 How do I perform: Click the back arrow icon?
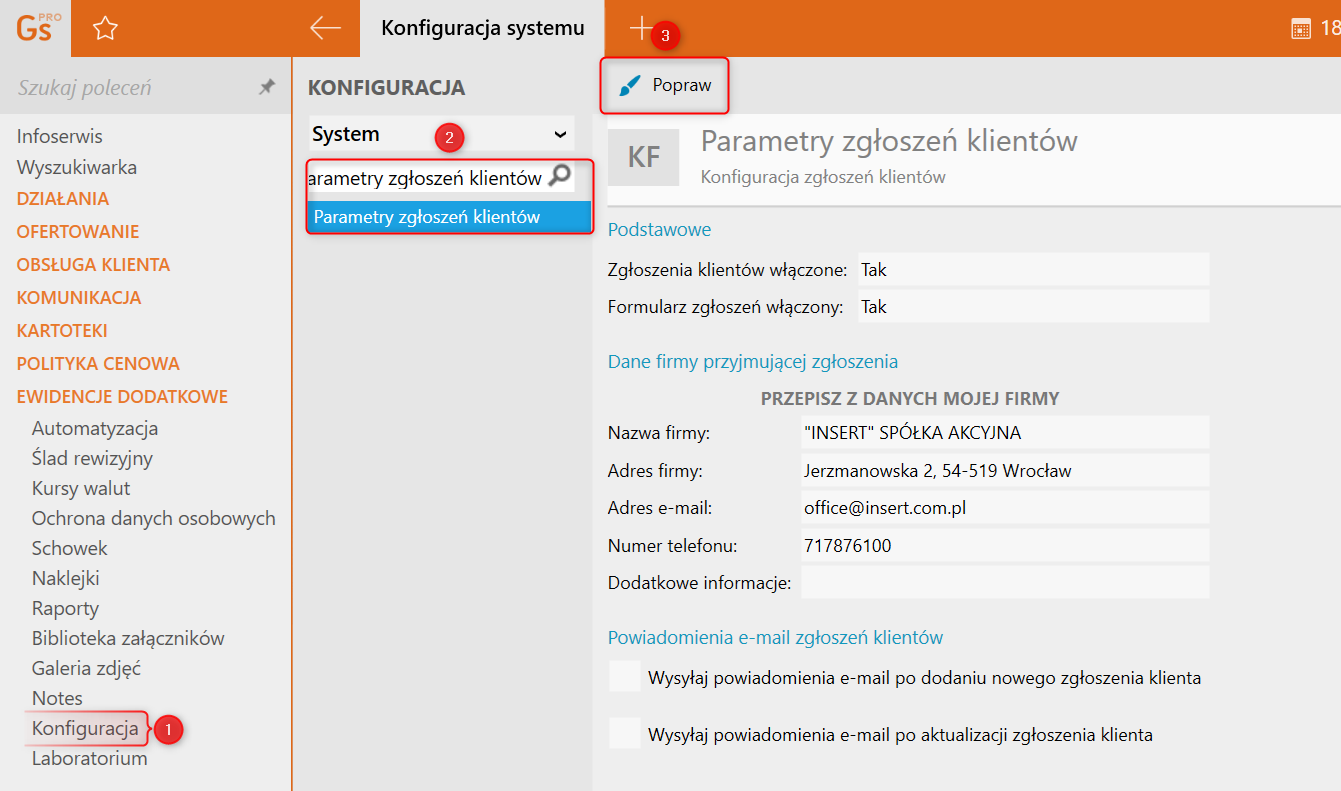tap(326, 28)
